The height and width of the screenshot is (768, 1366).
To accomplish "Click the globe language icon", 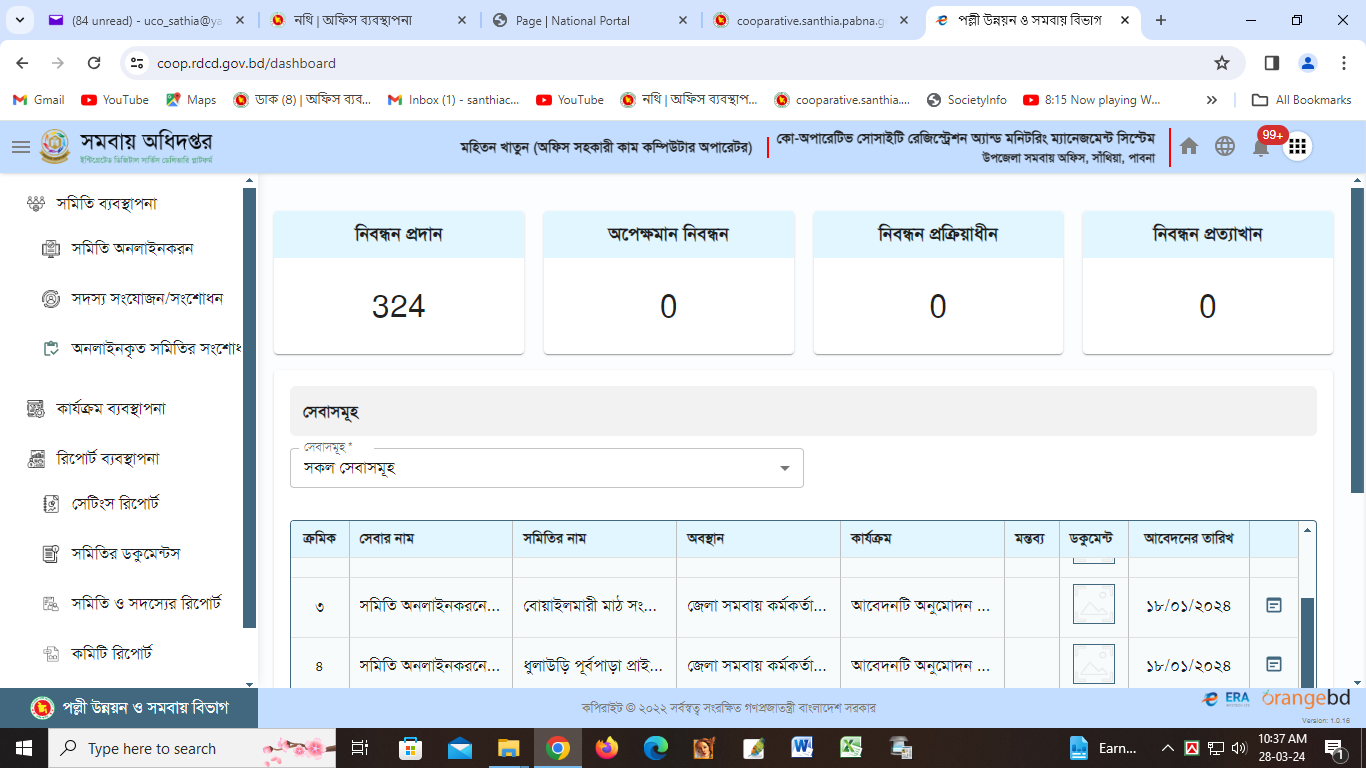I will [1225, 146].
